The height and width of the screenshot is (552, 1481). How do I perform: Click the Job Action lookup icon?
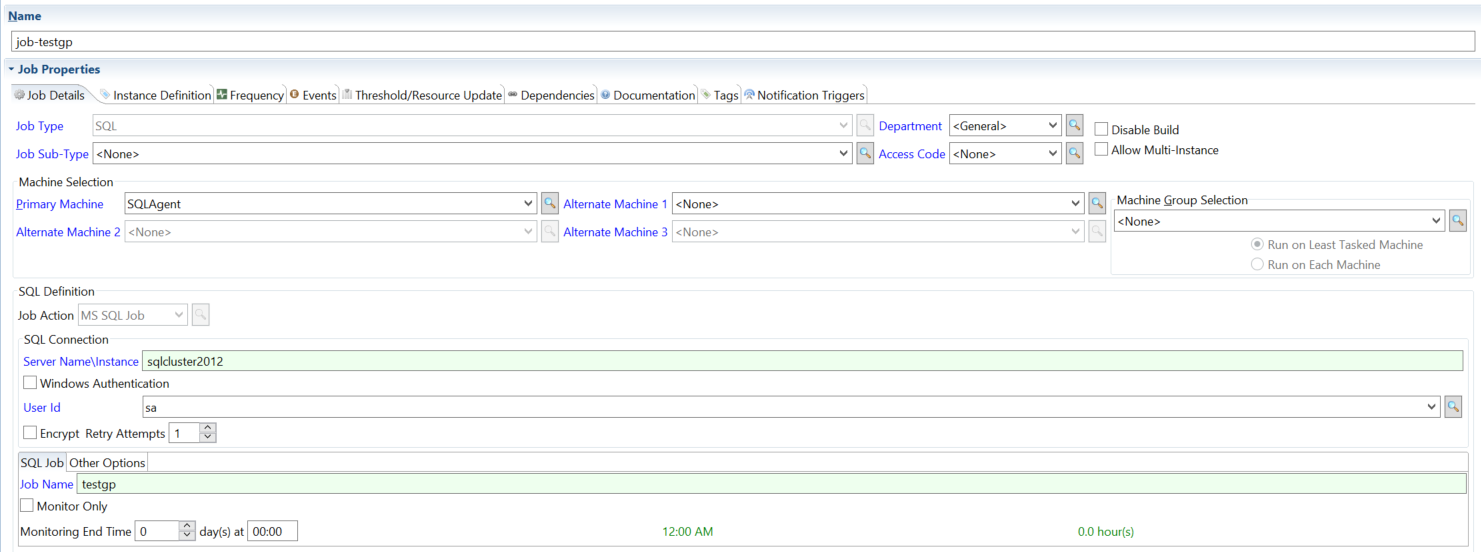(201, 315)
